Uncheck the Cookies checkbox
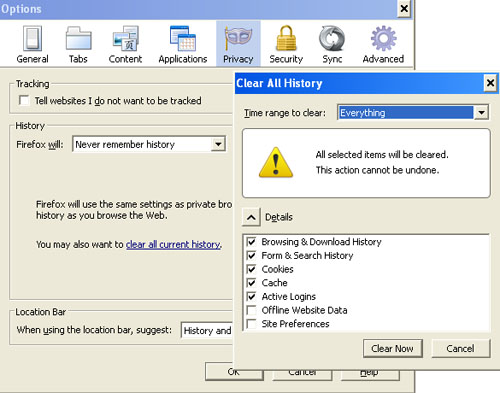500x393 pixels. 252,269
